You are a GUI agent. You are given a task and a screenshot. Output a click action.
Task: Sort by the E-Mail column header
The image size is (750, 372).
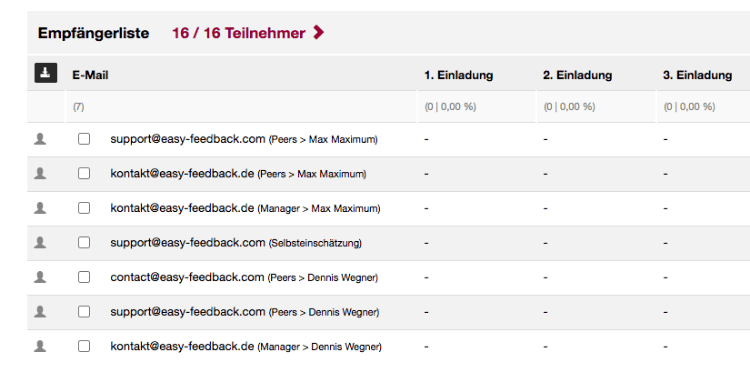(90, 75)
